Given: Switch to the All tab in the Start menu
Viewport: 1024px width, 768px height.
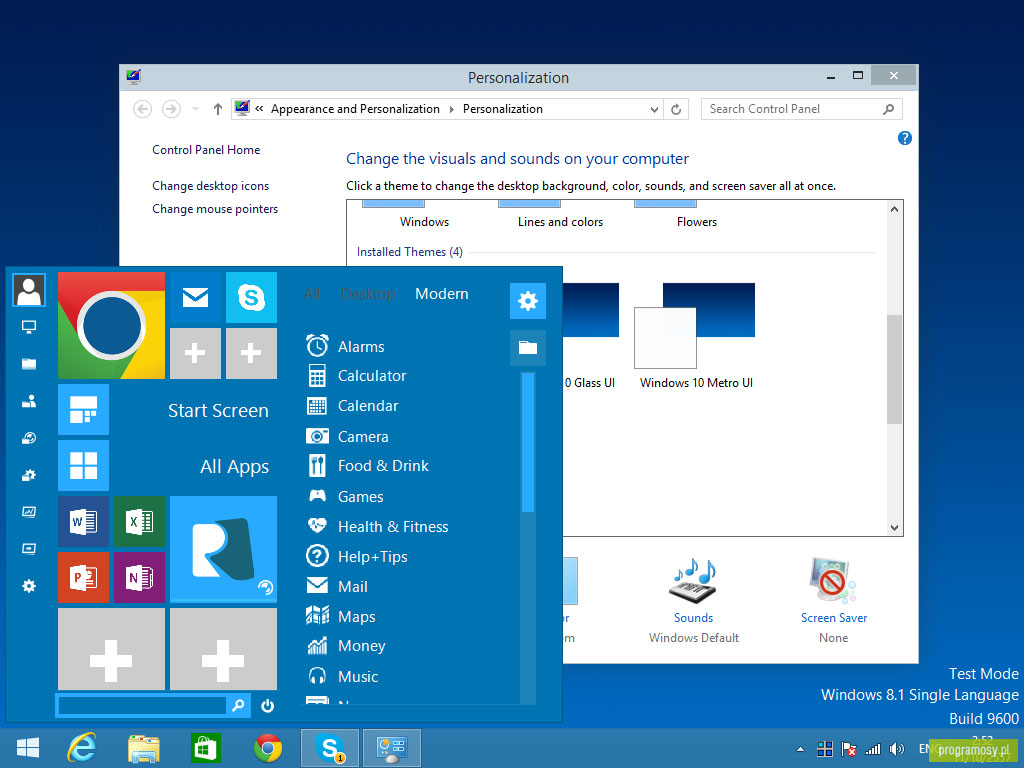Looking at the screenshot, I should (312, 294).
